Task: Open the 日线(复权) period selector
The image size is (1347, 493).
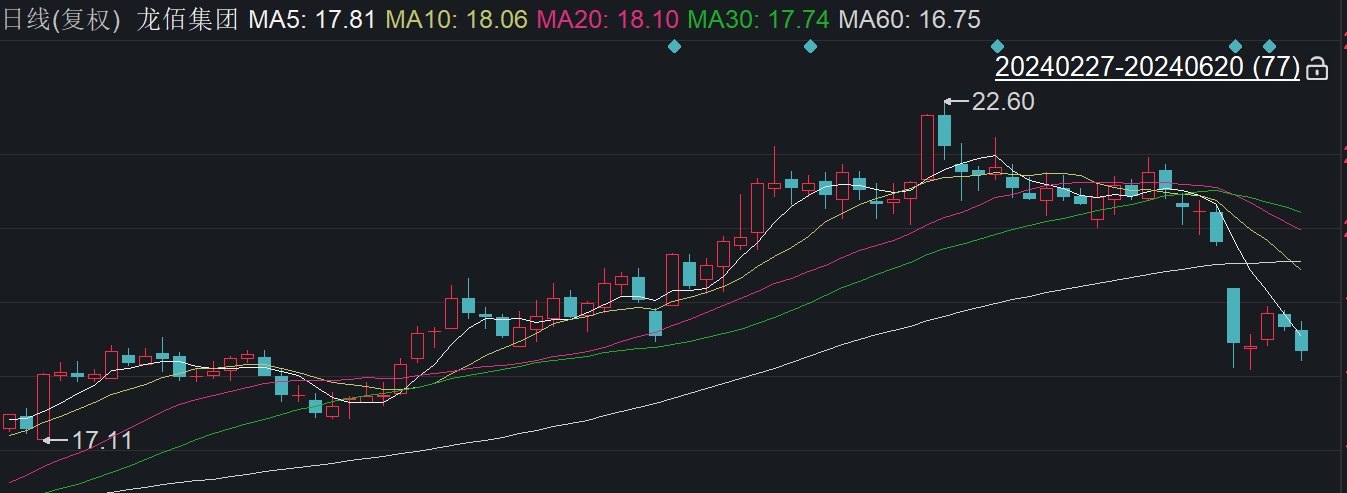Action: click(60, 19)
